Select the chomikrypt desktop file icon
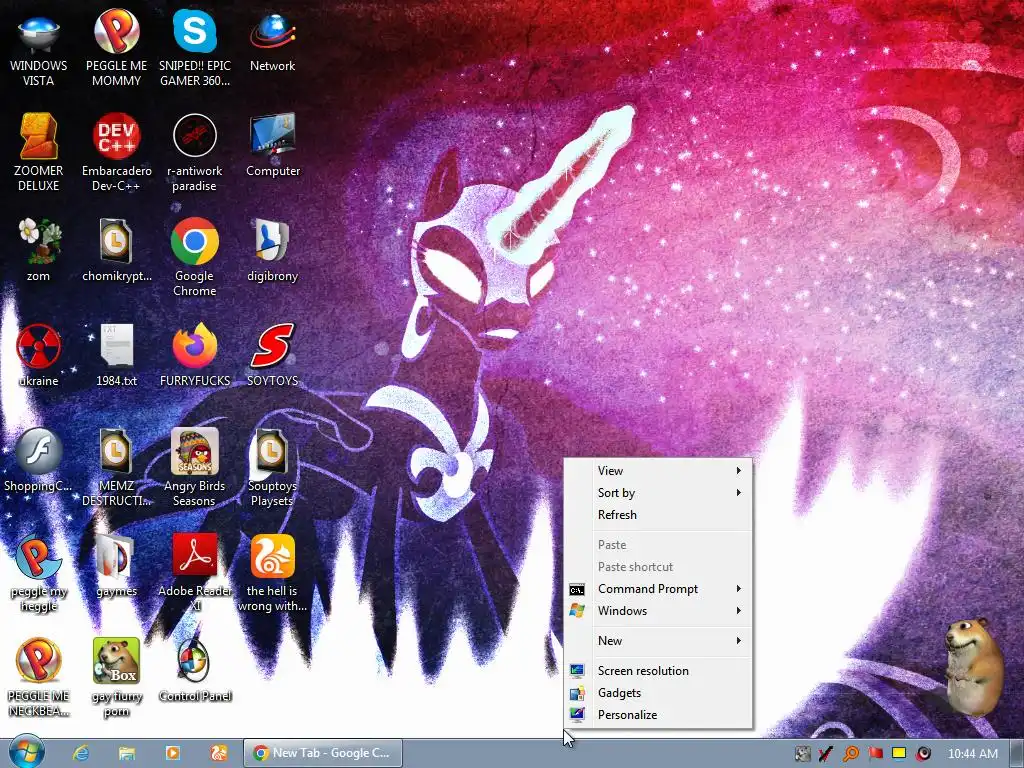 [116, 251]
